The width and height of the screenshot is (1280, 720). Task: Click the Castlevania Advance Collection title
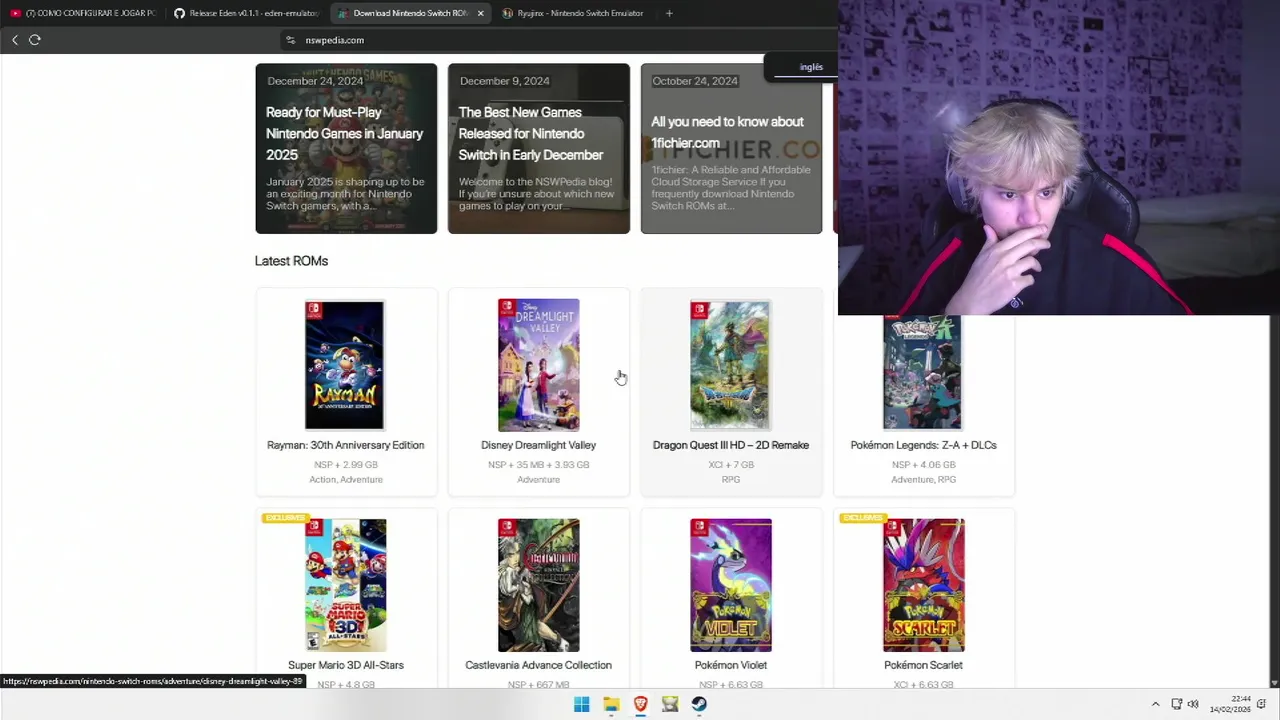538,665
